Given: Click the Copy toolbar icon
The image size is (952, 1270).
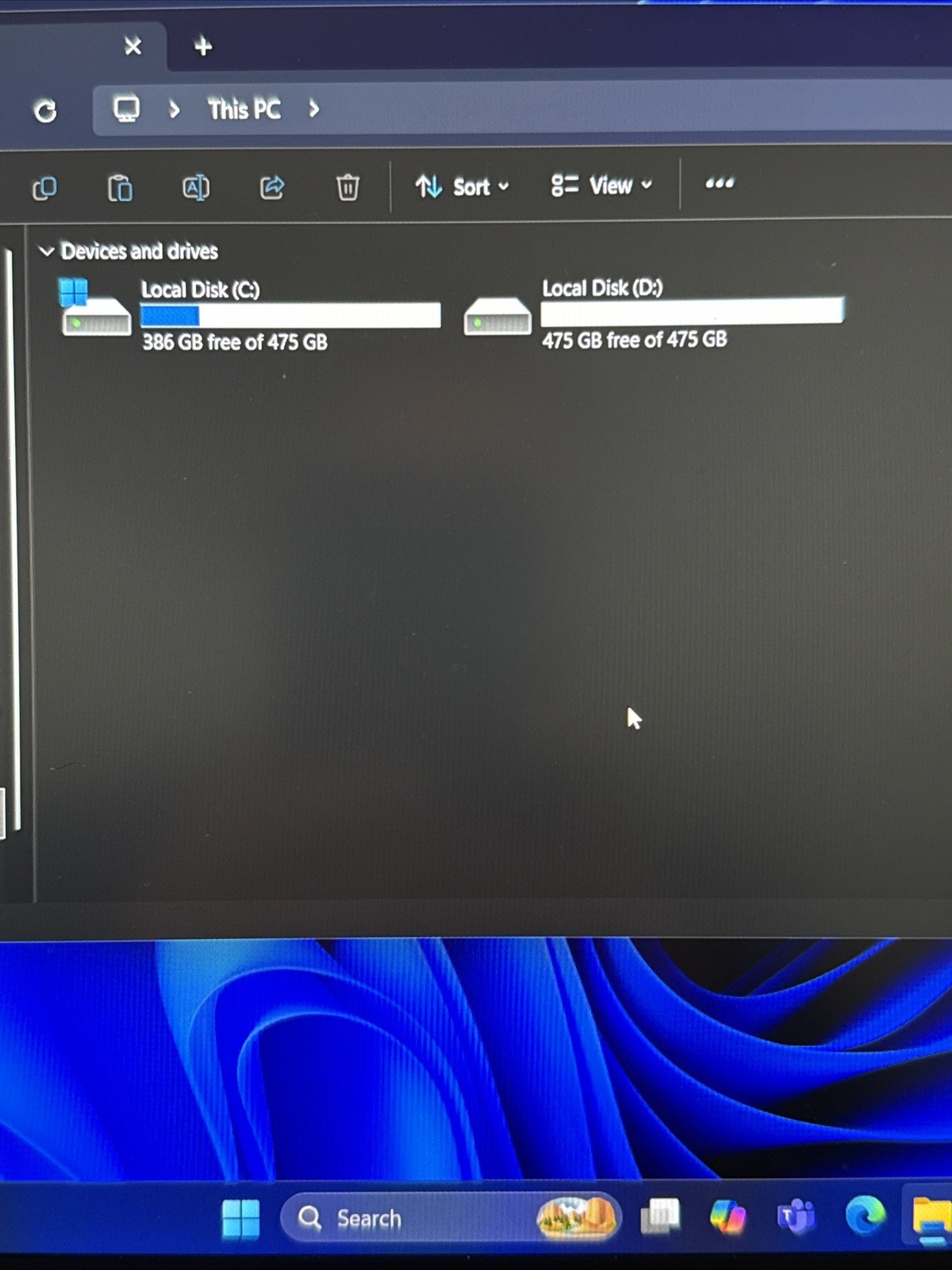Looking at the screenshot, I should [44, 189].
